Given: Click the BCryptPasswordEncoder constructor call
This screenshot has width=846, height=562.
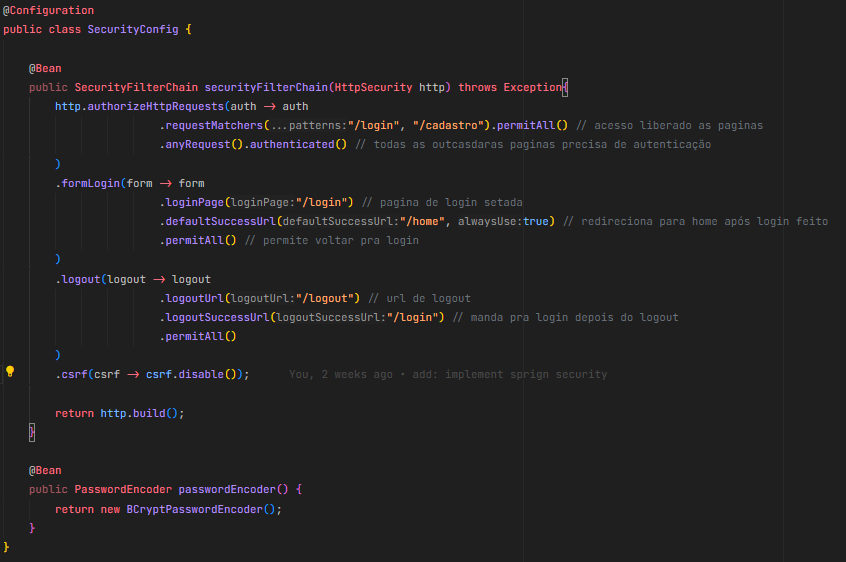Looking at the screenshot, I should coord(200,509).
